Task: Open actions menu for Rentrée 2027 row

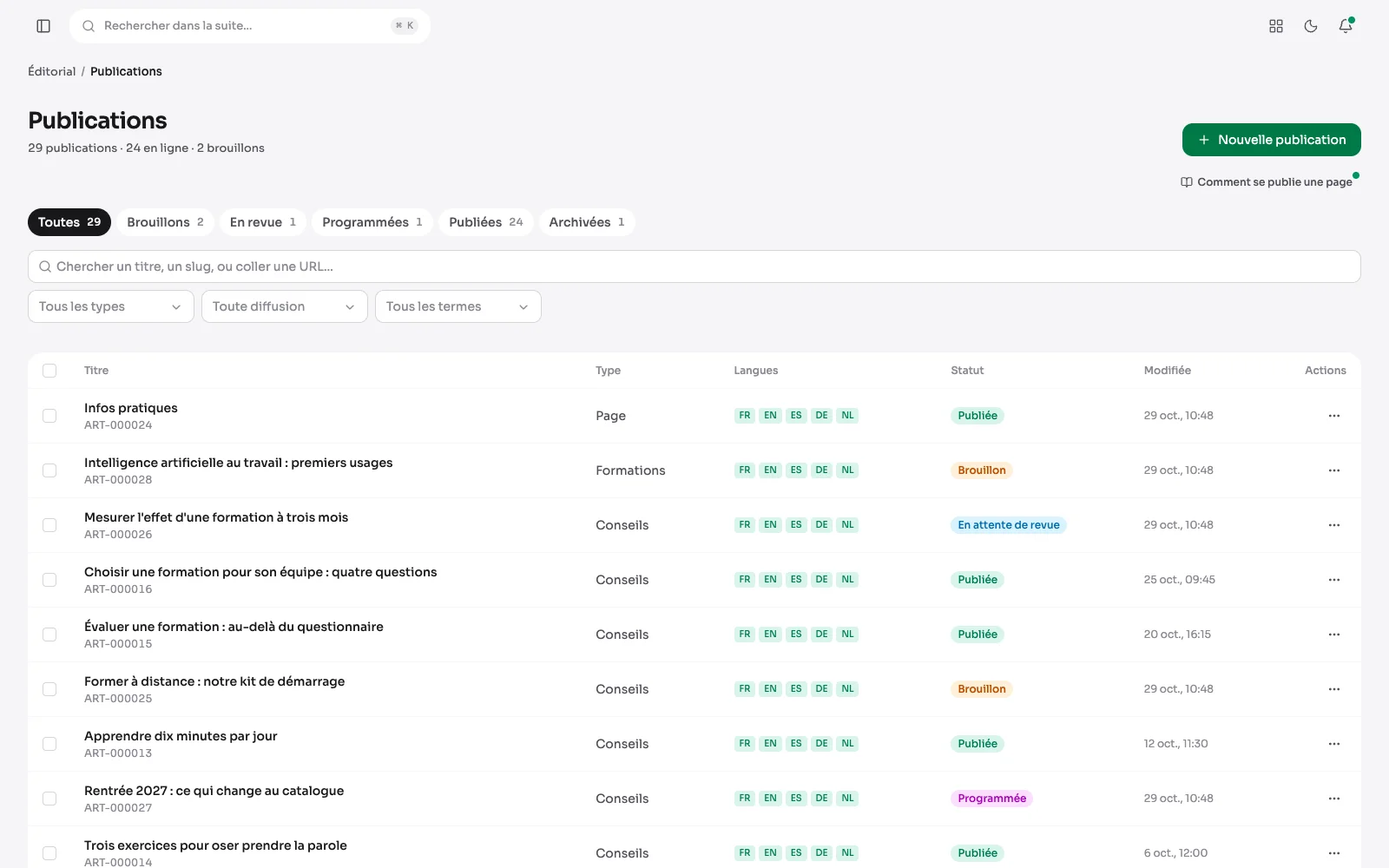Action: point(1334,799)
